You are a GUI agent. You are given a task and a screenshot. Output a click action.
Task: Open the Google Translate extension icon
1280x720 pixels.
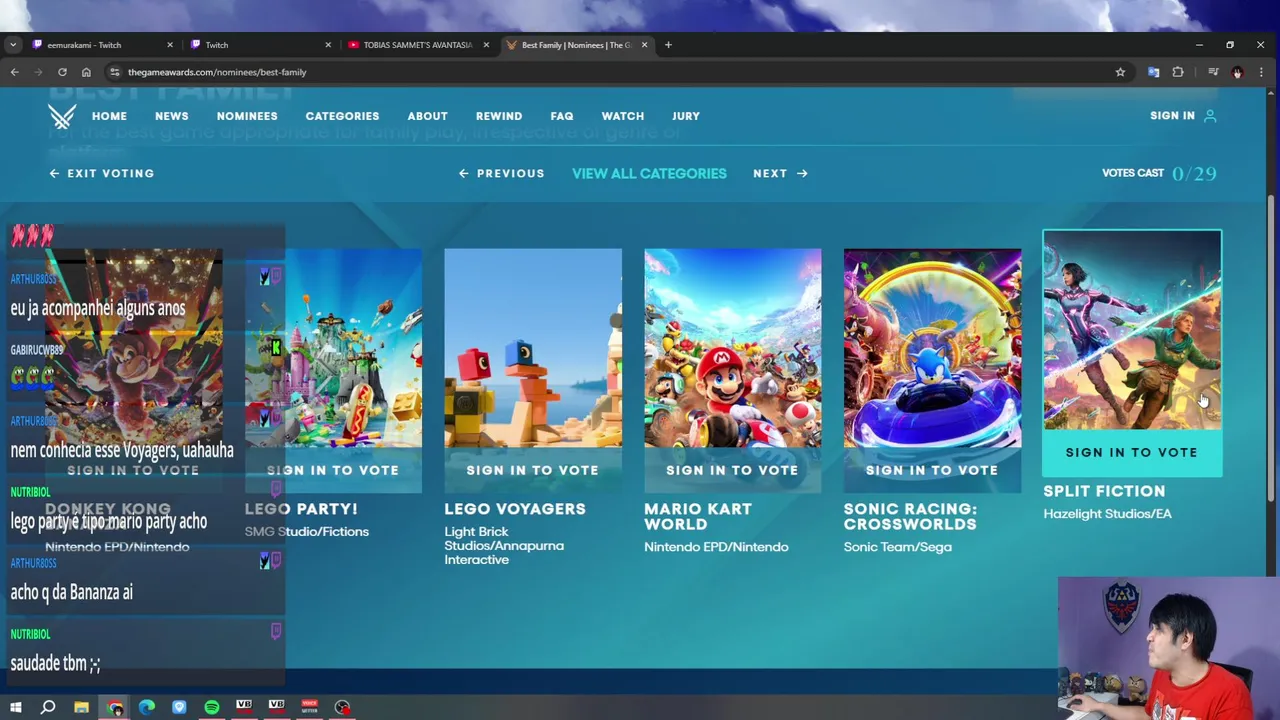tap(1153, 72)
